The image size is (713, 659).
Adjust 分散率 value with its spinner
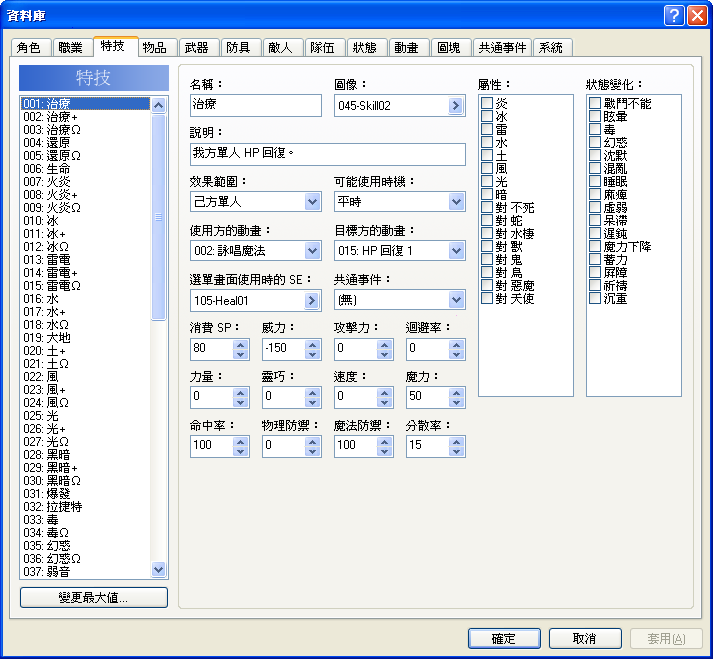tap(456, 446)
